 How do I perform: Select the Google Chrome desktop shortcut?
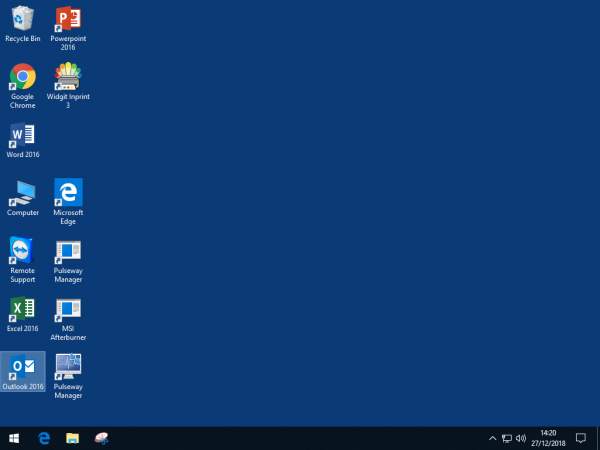pyautogui.click(x=22, y=77)
